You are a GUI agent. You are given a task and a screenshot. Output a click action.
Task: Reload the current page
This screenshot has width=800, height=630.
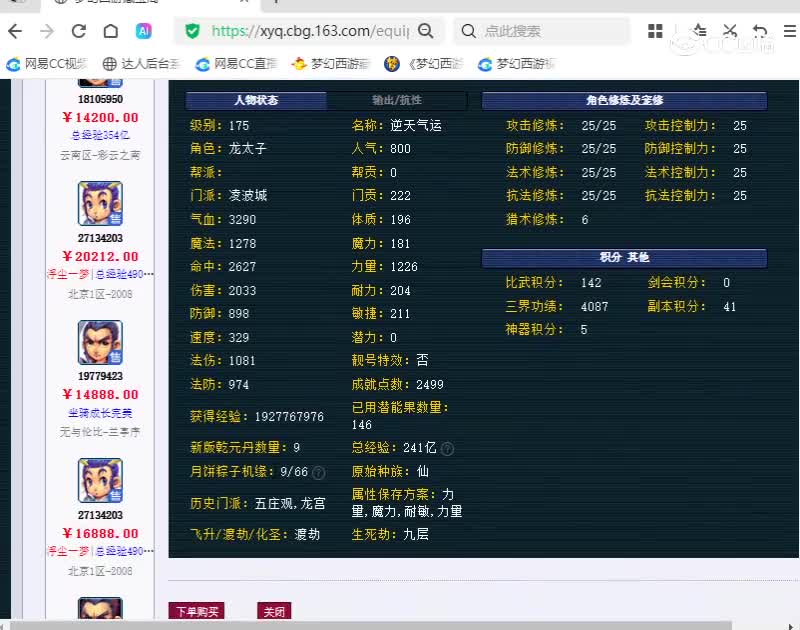tap(79, 31)
